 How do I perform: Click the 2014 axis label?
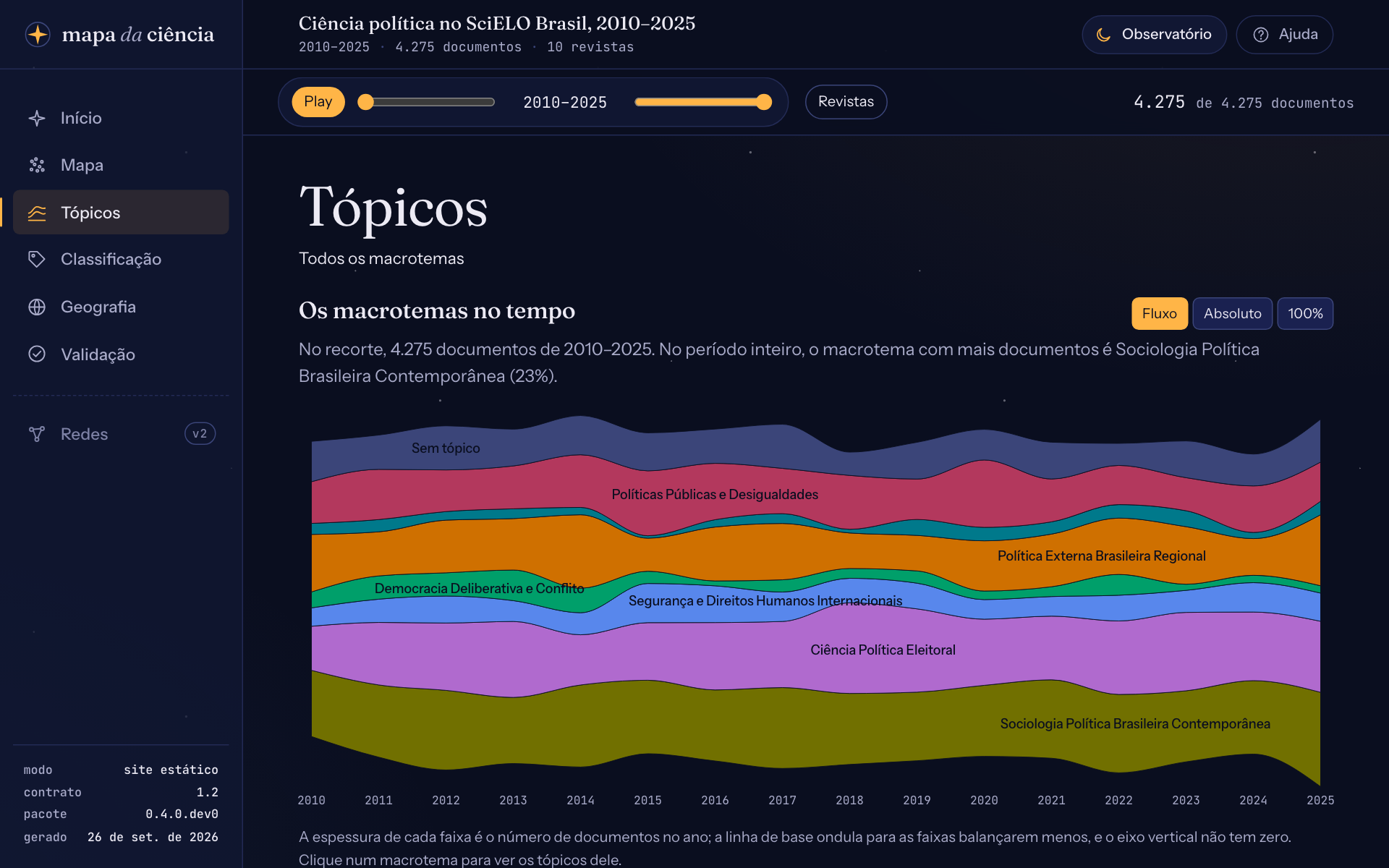580,800
